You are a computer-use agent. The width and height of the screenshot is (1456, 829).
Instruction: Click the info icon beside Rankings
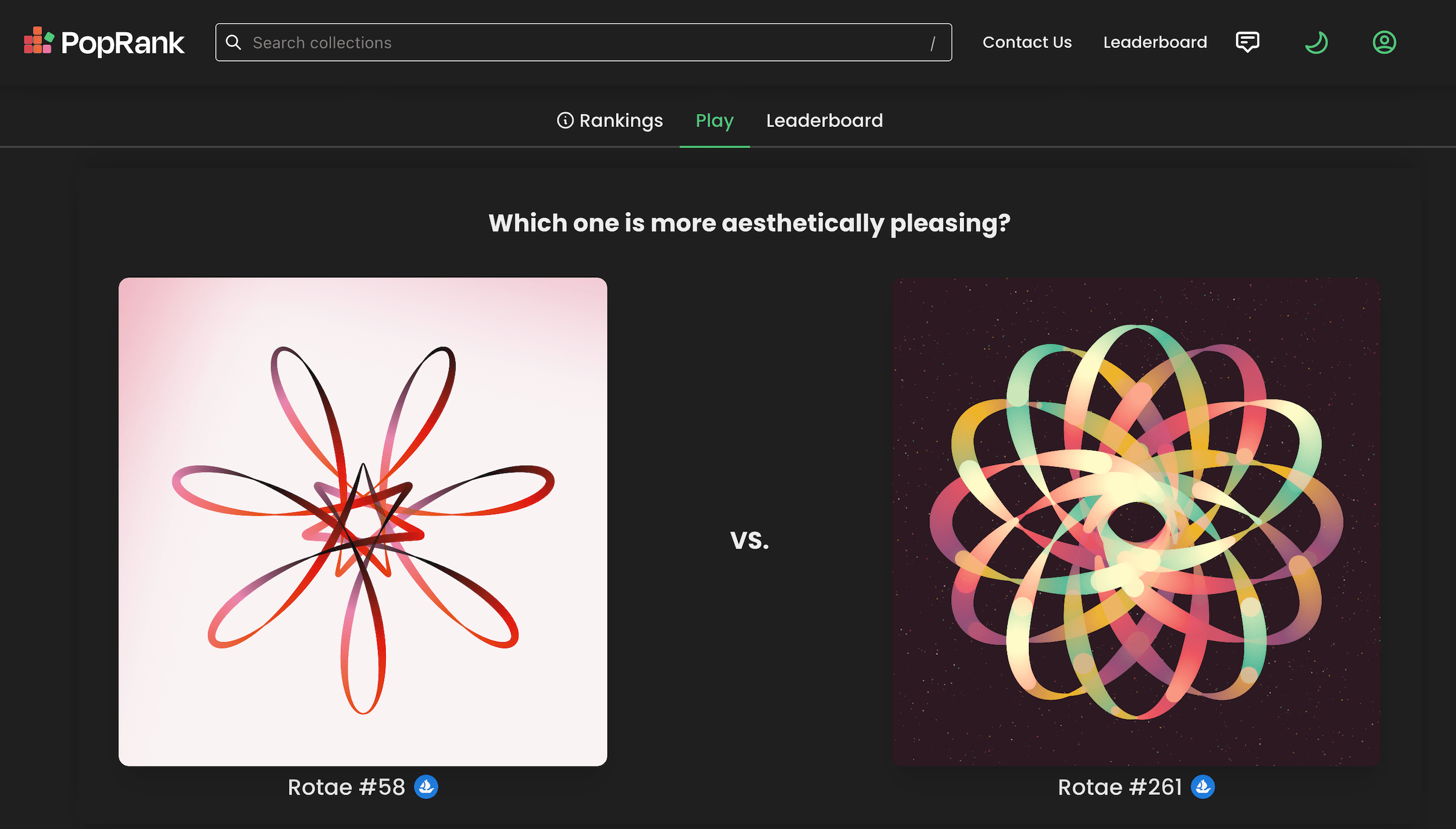(565, 121)
